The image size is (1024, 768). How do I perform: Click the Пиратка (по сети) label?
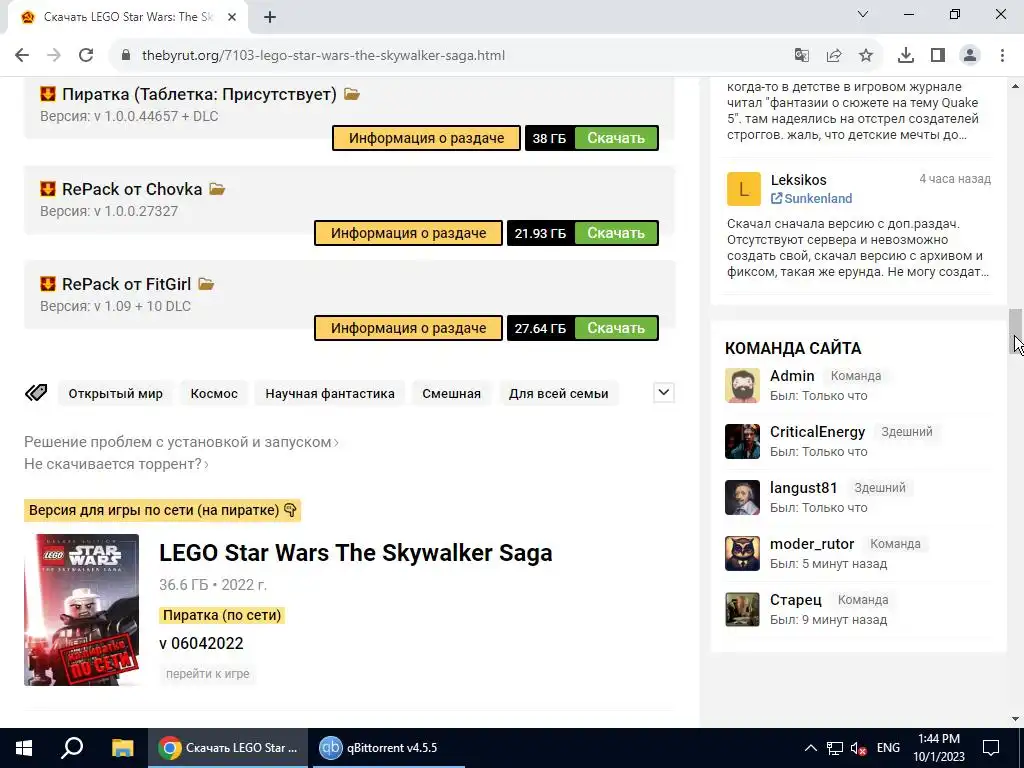[222, 615]
